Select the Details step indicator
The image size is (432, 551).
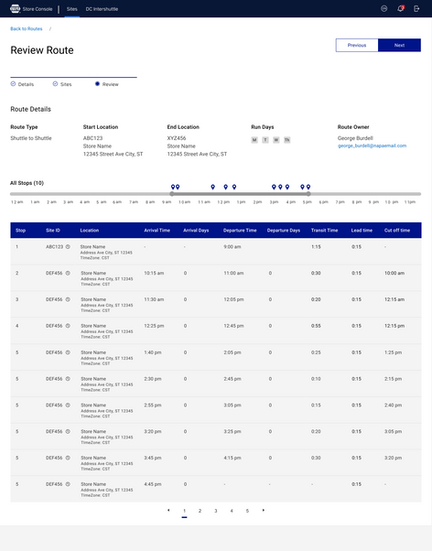(x=22, y=84)
